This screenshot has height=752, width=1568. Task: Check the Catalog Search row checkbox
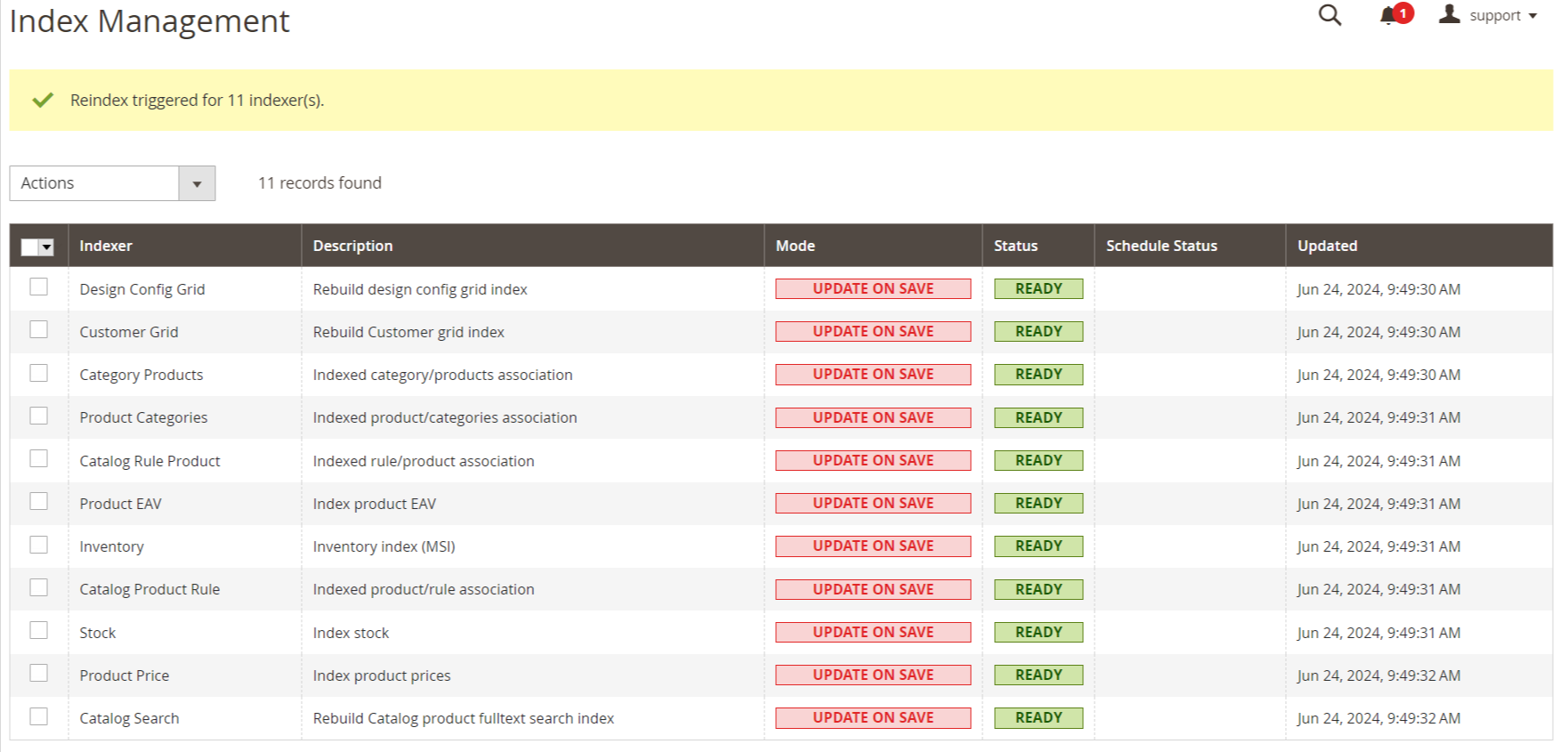(x=38, y=716)
